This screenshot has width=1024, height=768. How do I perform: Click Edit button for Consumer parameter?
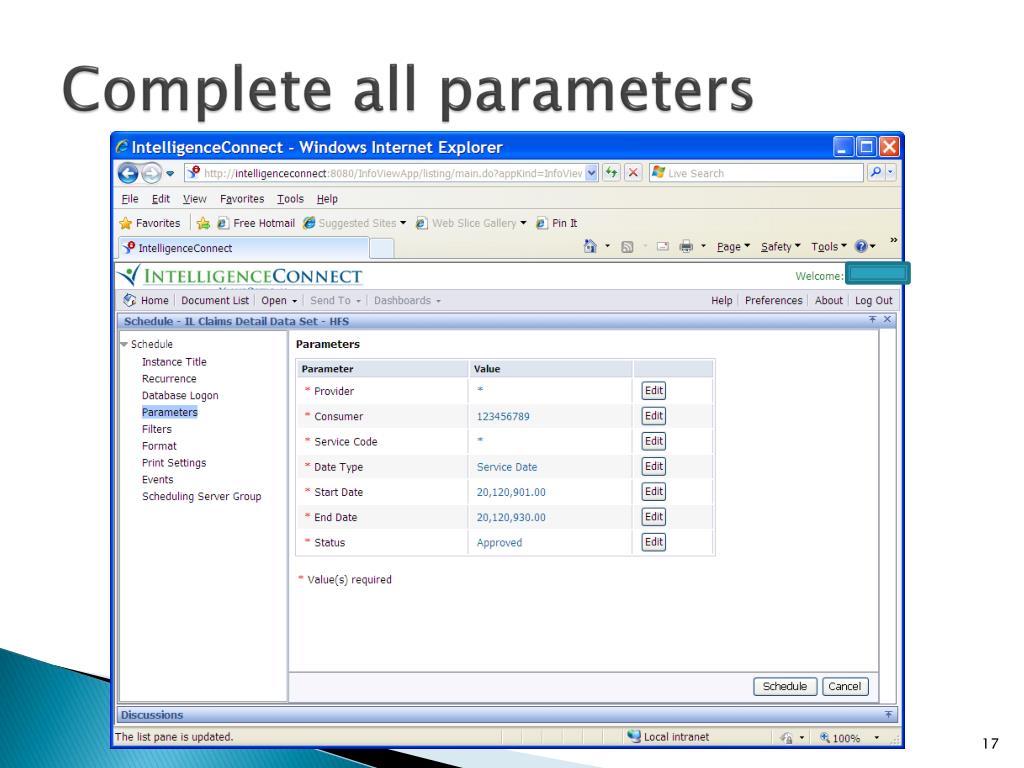click(x=653, y=416)
